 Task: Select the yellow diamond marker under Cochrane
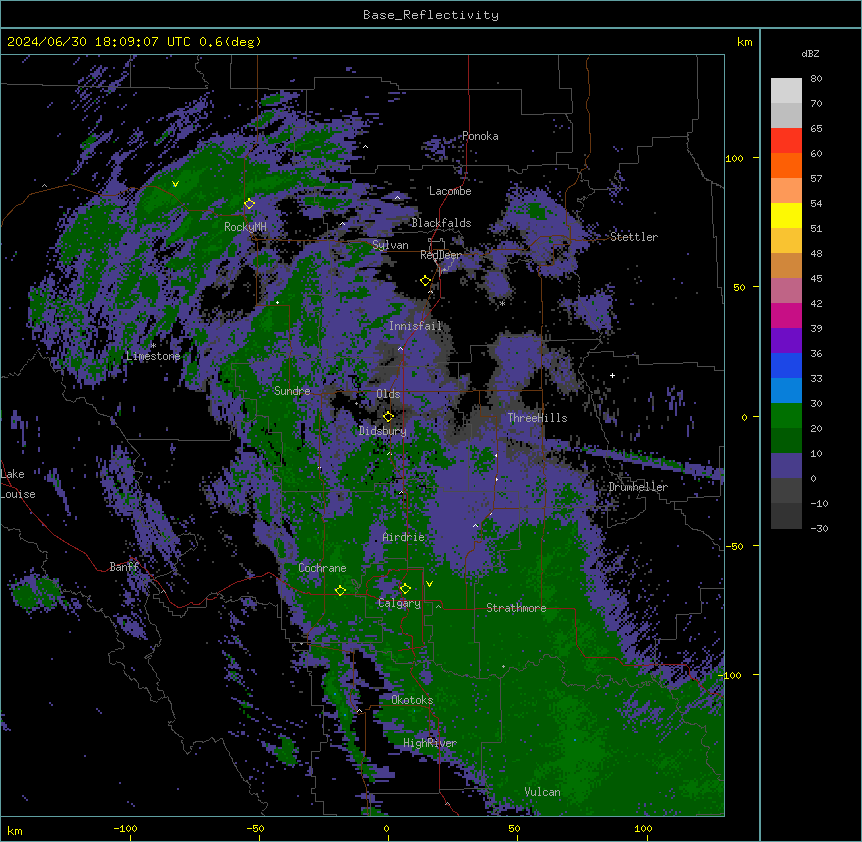click(340, 590)
